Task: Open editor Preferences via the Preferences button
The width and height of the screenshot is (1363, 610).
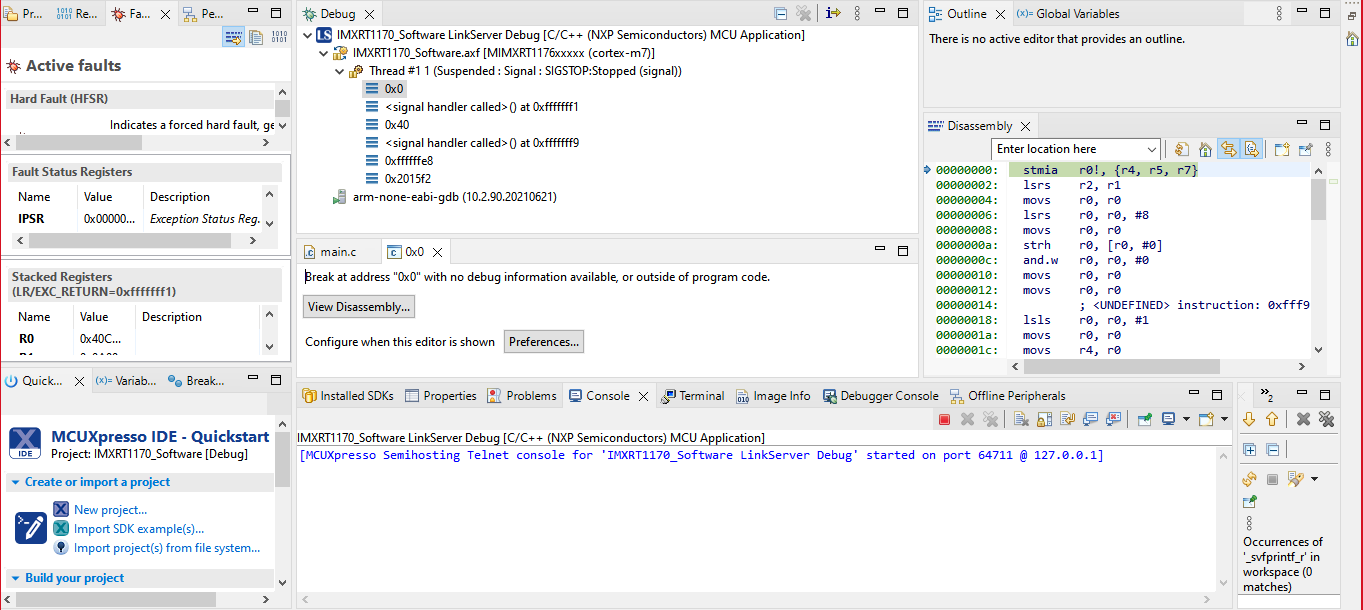Action: [x=543, y=341]
